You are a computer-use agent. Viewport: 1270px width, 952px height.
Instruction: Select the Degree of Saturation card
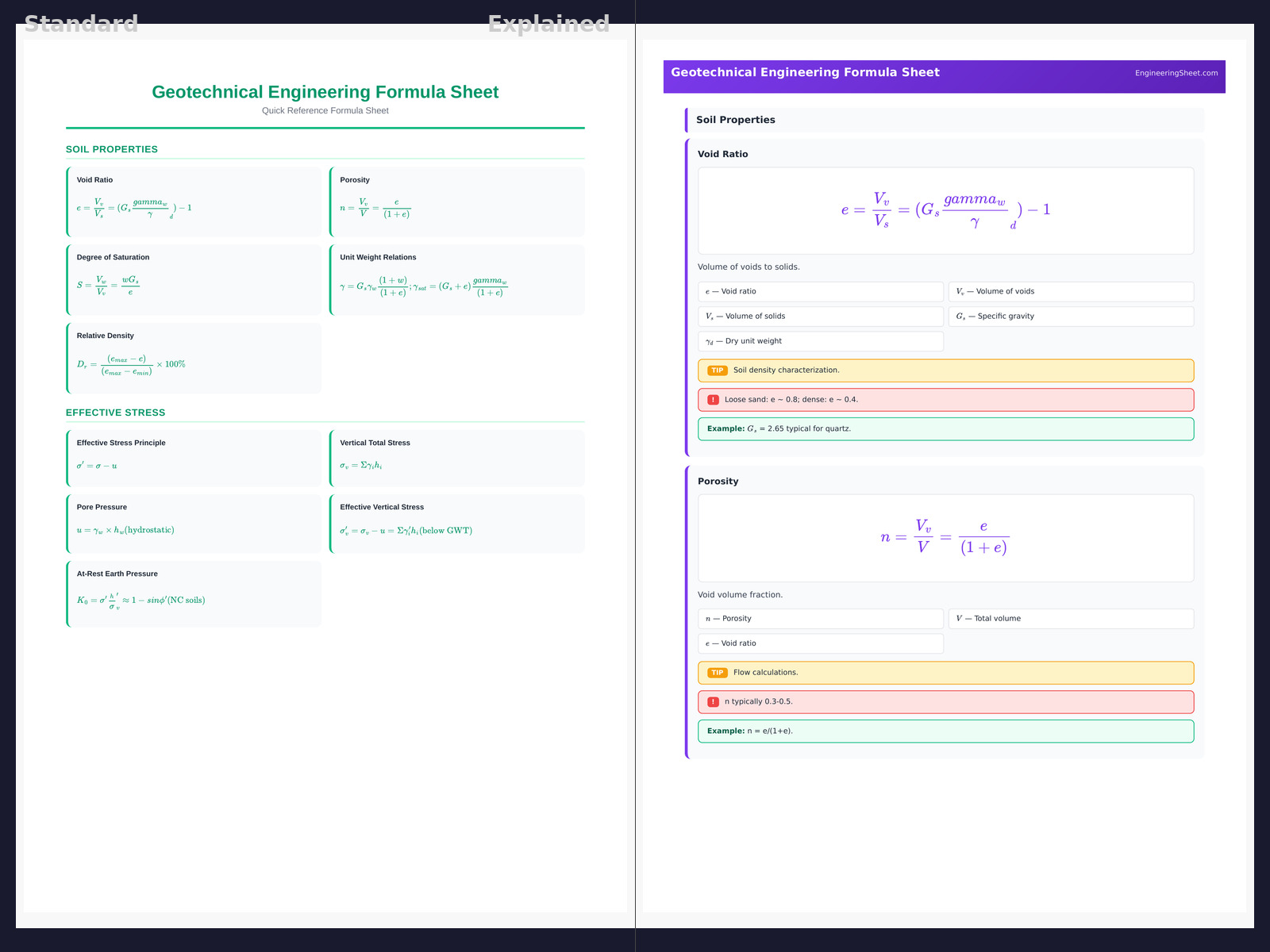194,280
